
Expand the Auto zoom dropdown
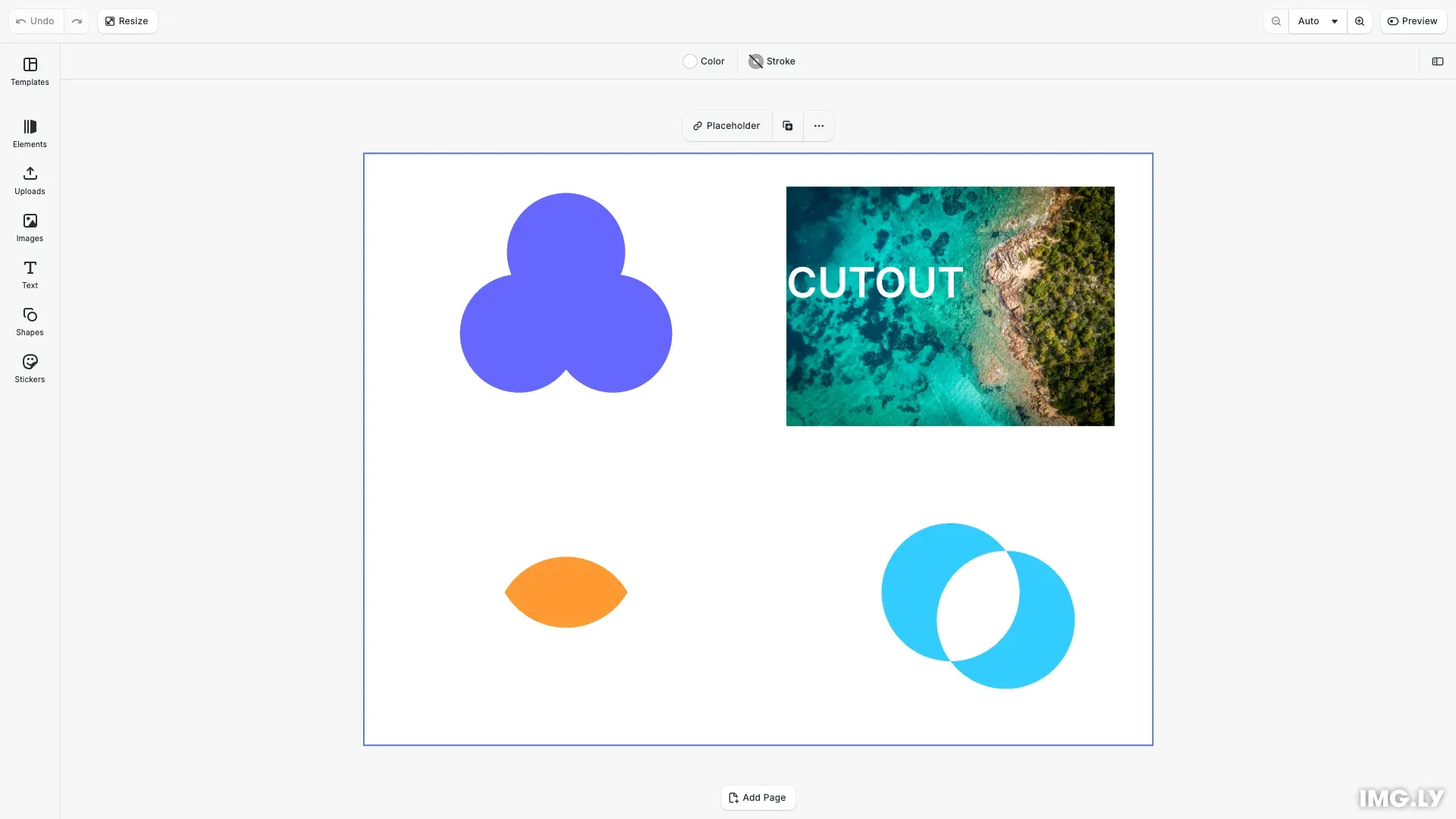[1317, 21]
